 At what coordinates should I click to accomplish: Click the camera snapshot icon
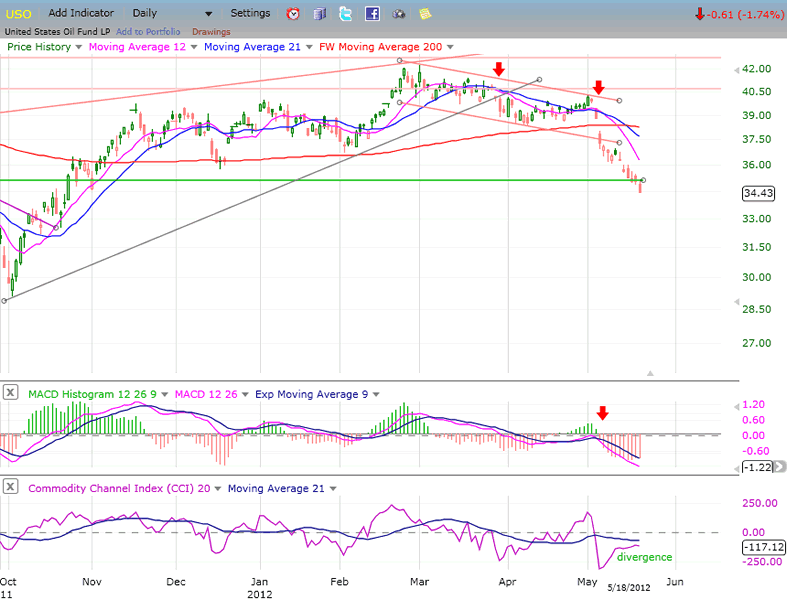pyautogui.click(x=399, y=14)
